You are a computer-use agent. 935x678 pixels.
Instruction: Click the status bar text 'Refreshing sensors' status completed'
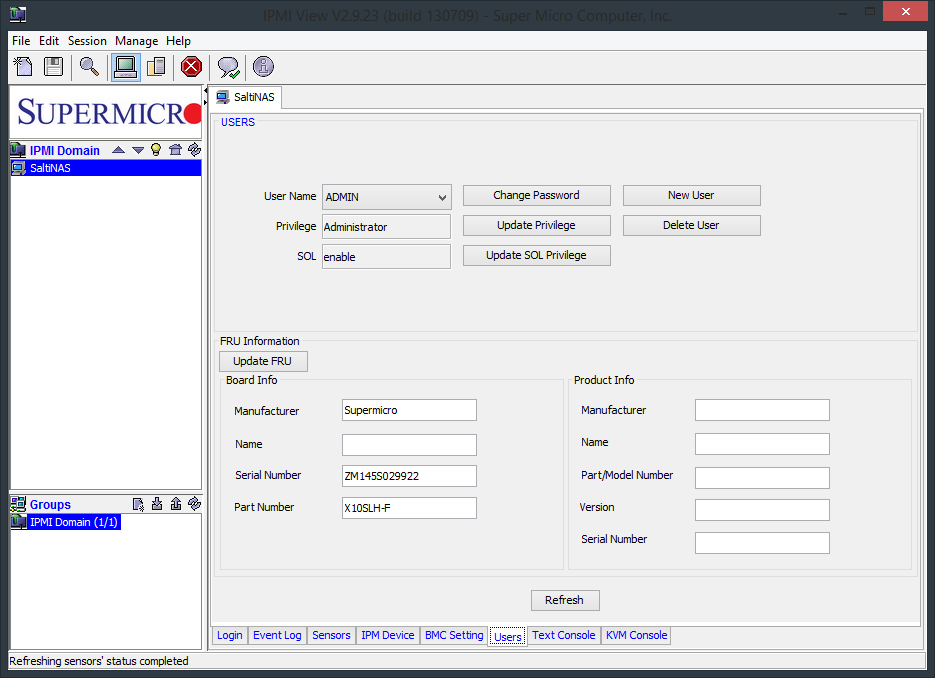tap(99, 661)
